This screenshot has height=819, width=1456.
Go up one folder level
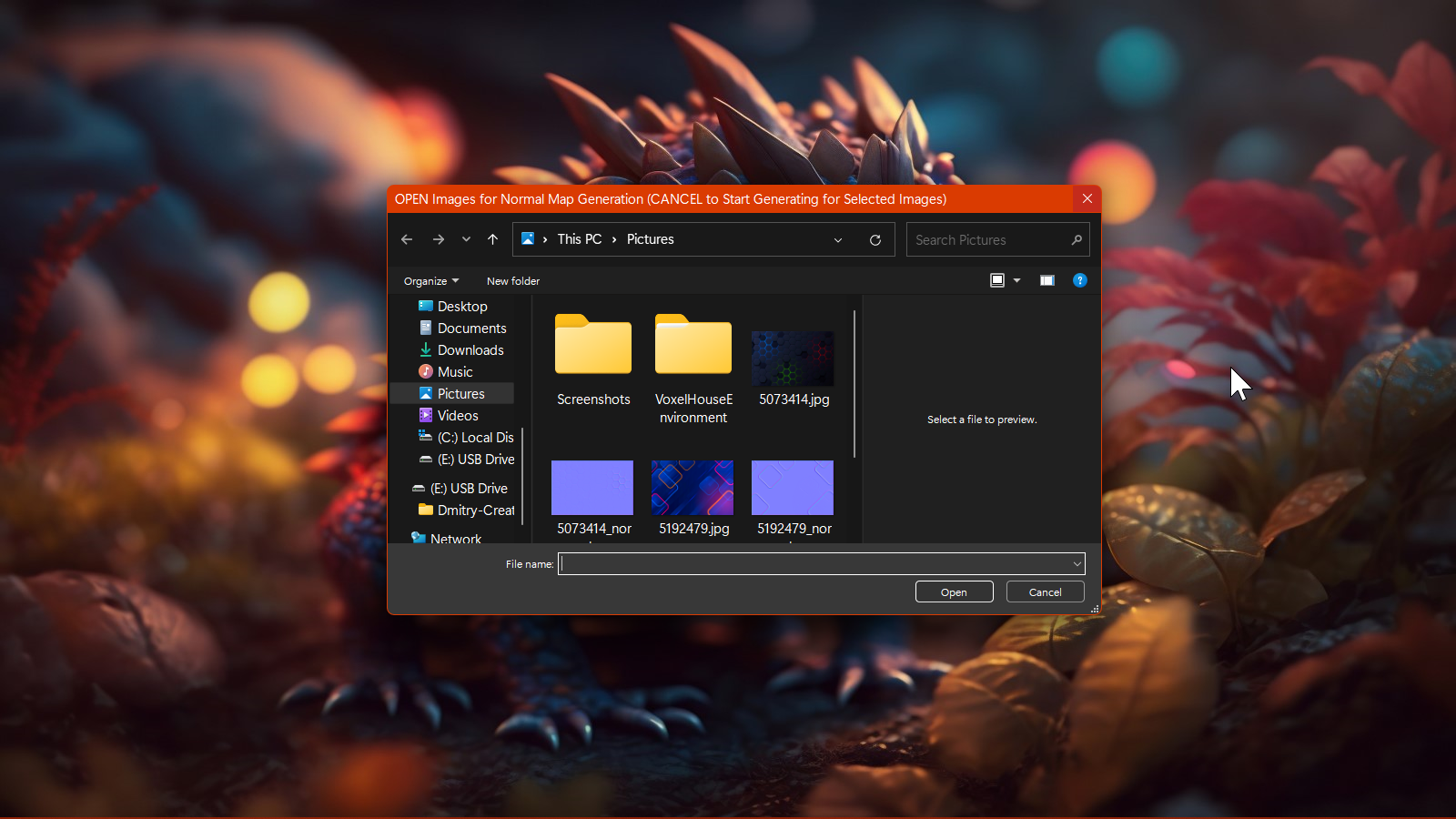pyautogui.click(x=492, y=239)
